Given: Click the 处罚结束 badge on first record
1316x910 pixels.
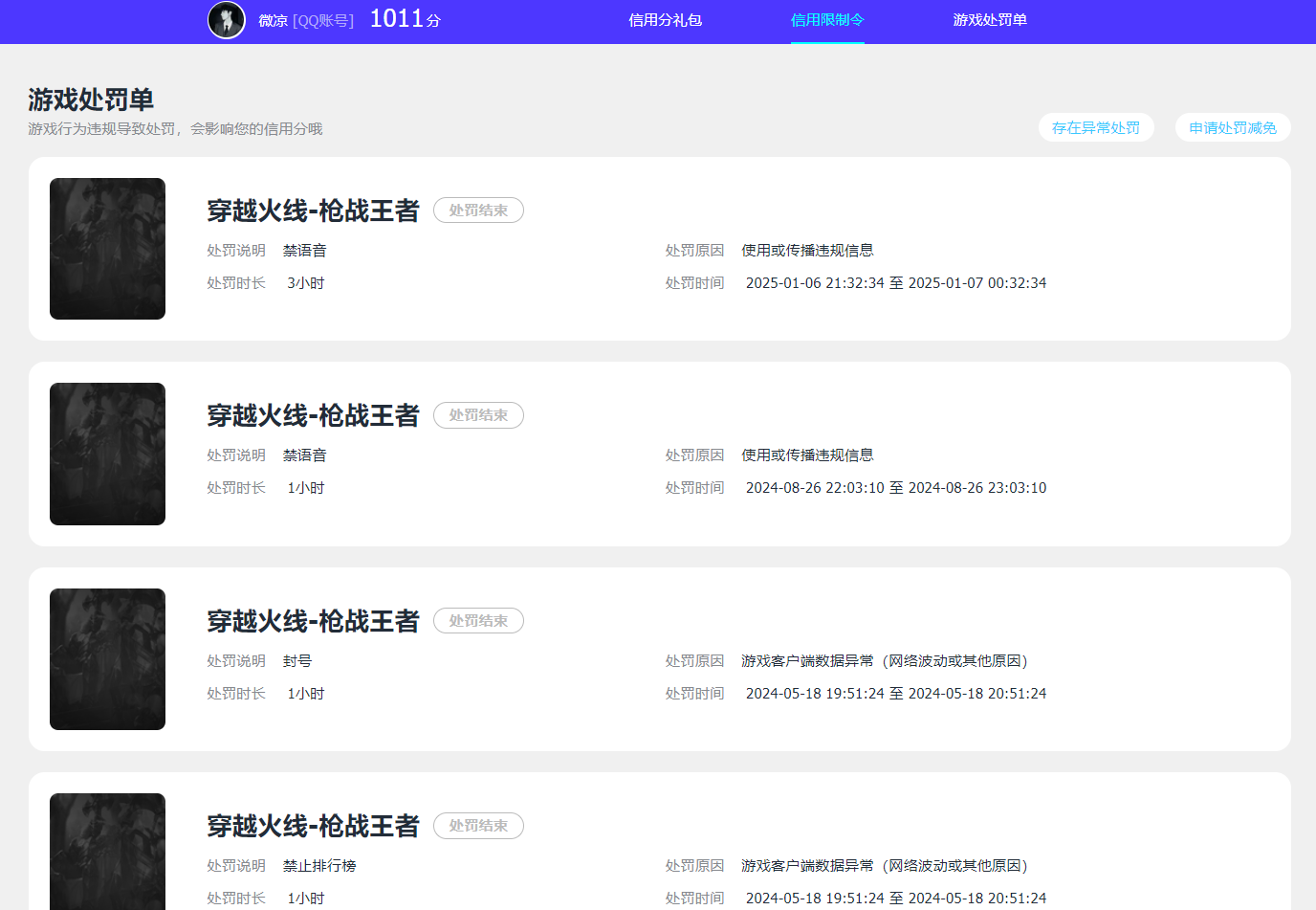Looking at the screenshot, I should pyautogui.click(x=478, y=210).
